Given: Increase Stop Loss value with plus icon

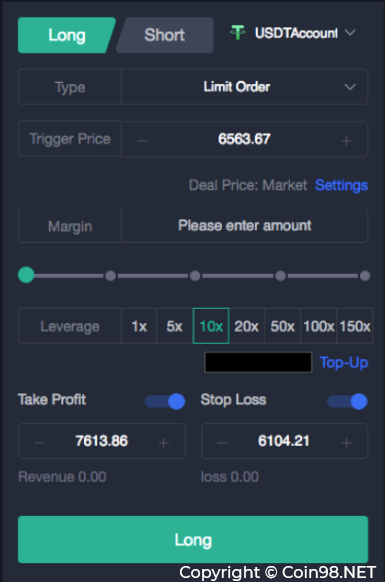Looking at the screenshot, I should click(x=346, y=442).
